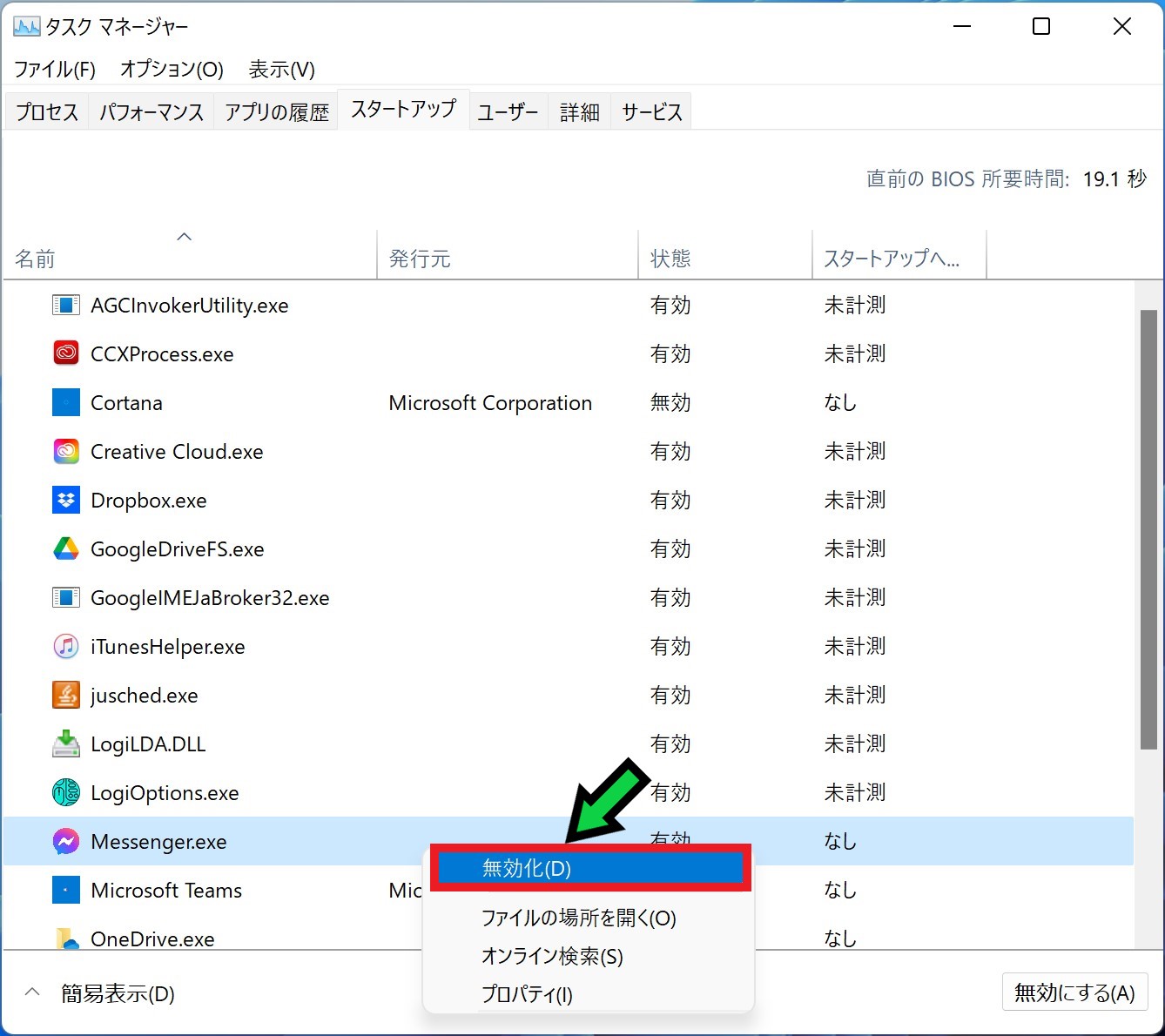
Task: Click the 有効 status of Dropbox.exe
Action: [x=670, y=501]
